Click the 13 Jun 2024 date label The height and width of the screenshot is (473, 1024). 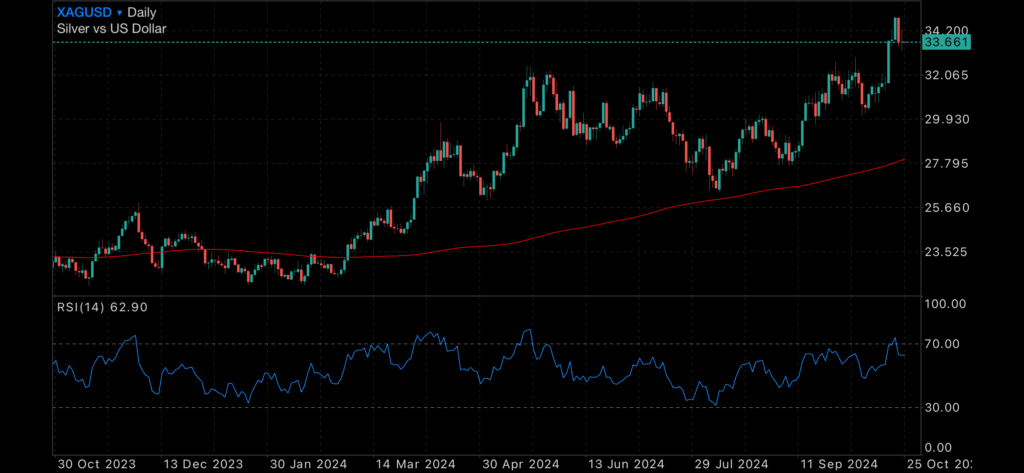coord(626,464)
